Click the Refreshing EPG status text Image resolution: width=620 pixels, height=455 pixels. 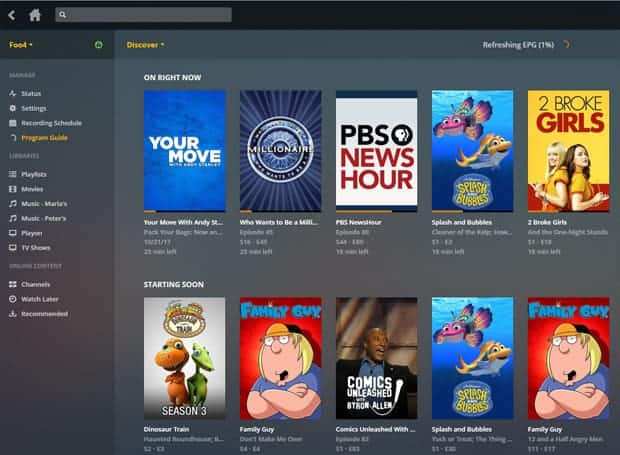click(518, 45)
